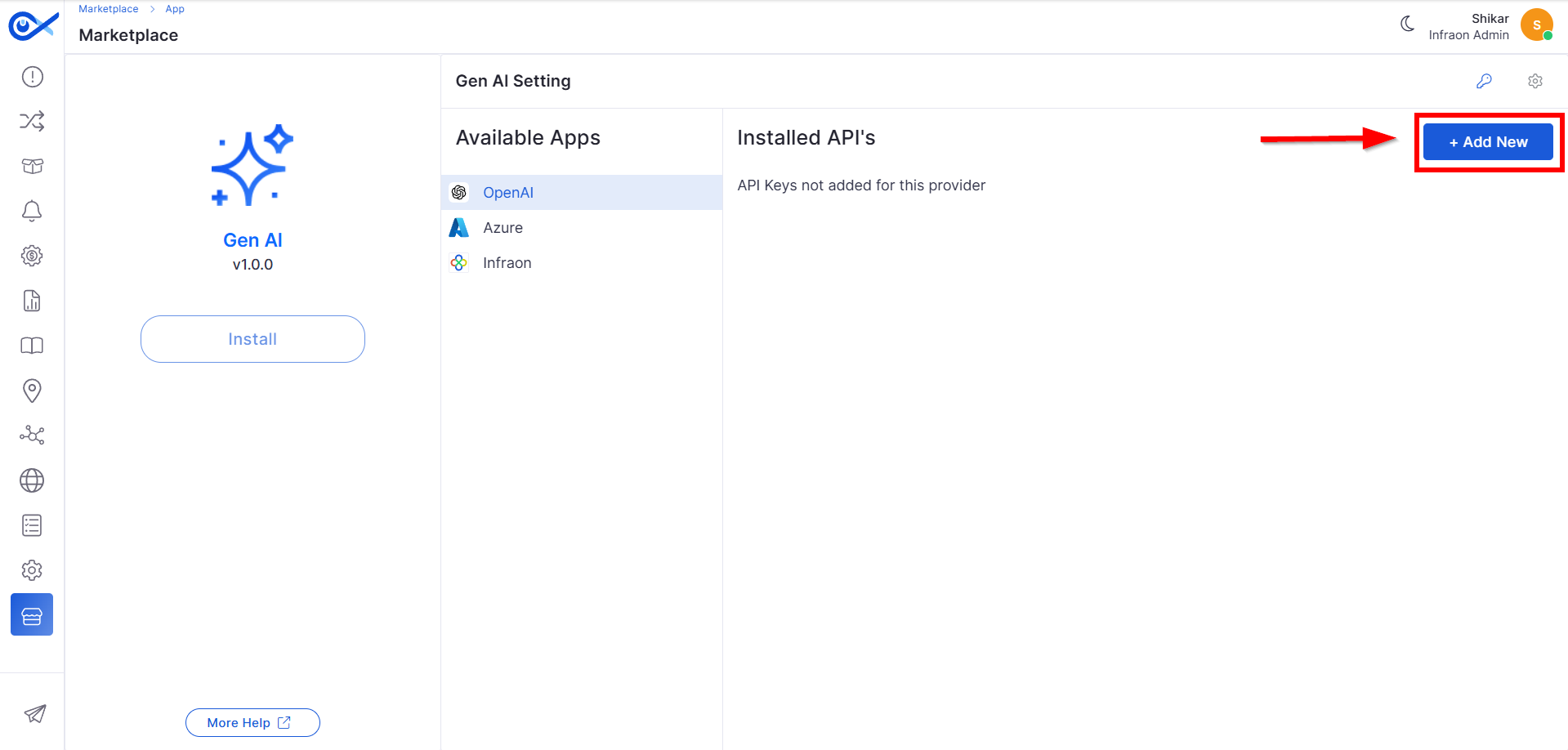Click the Marketplace breadcrumb link
Viewport: 1568px width, 750px height.
109,9
